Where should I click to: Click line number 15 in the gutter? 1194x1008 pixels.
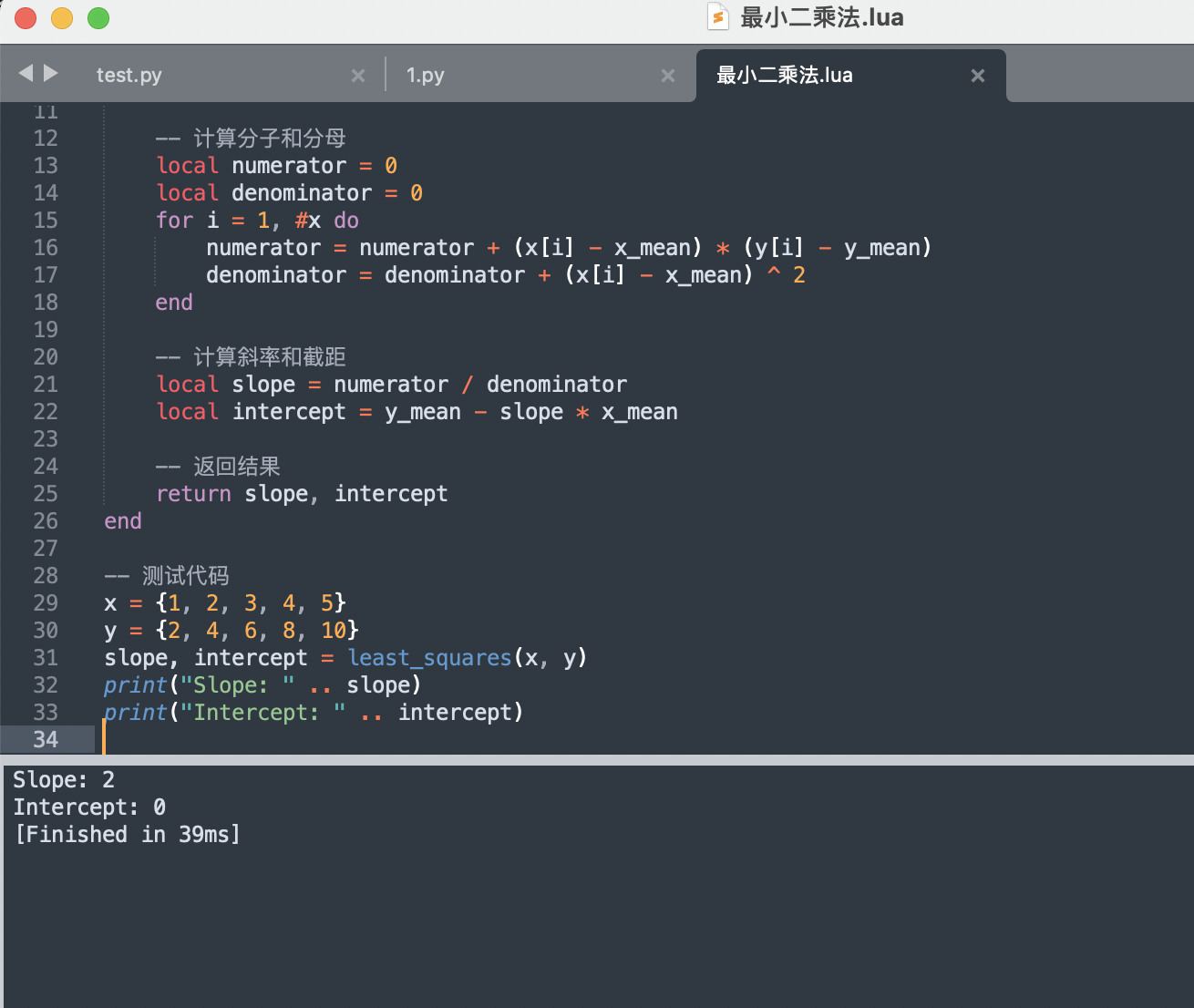pos(46,221)
